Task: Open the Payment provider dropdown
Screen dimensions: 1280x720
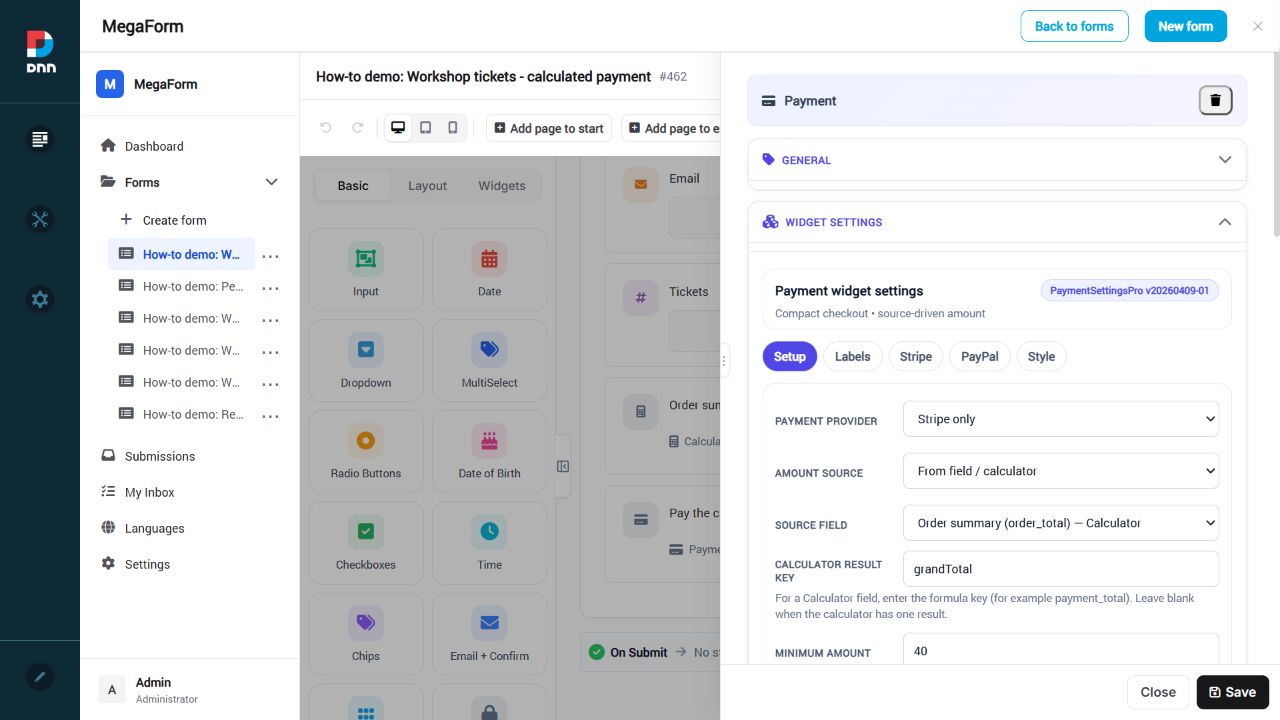Action: click(x=1061, y=419)
